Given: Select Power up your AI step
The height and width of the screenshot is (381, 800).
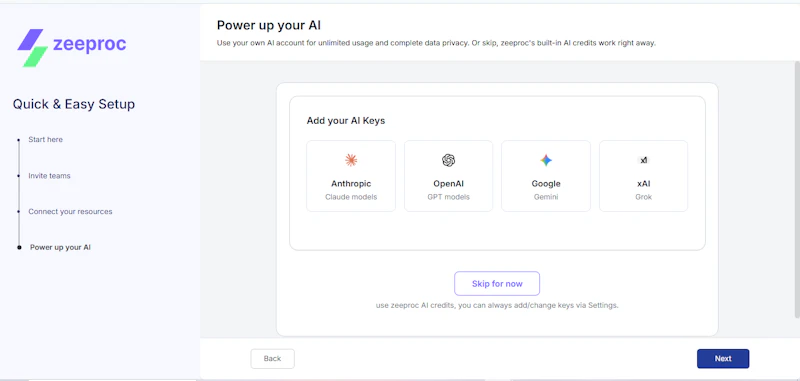Looking at the screenshot, I should (x=60, y=247).
